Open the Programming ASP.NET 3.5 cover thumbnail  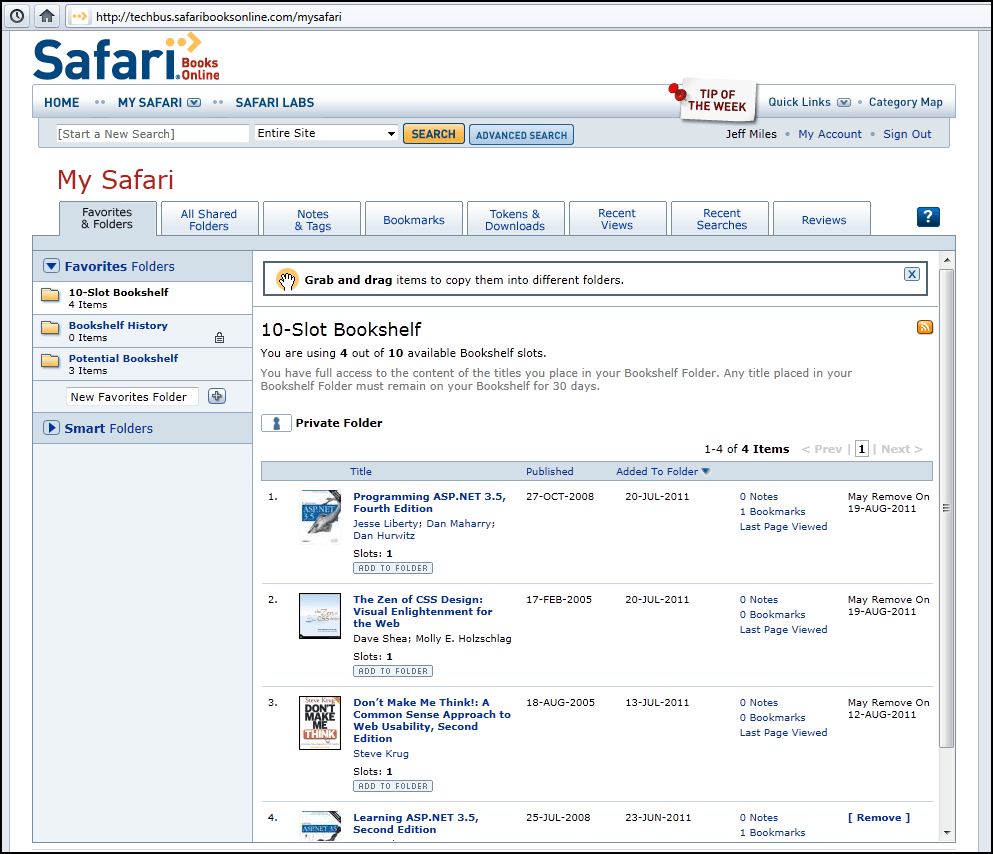(320, 517)
